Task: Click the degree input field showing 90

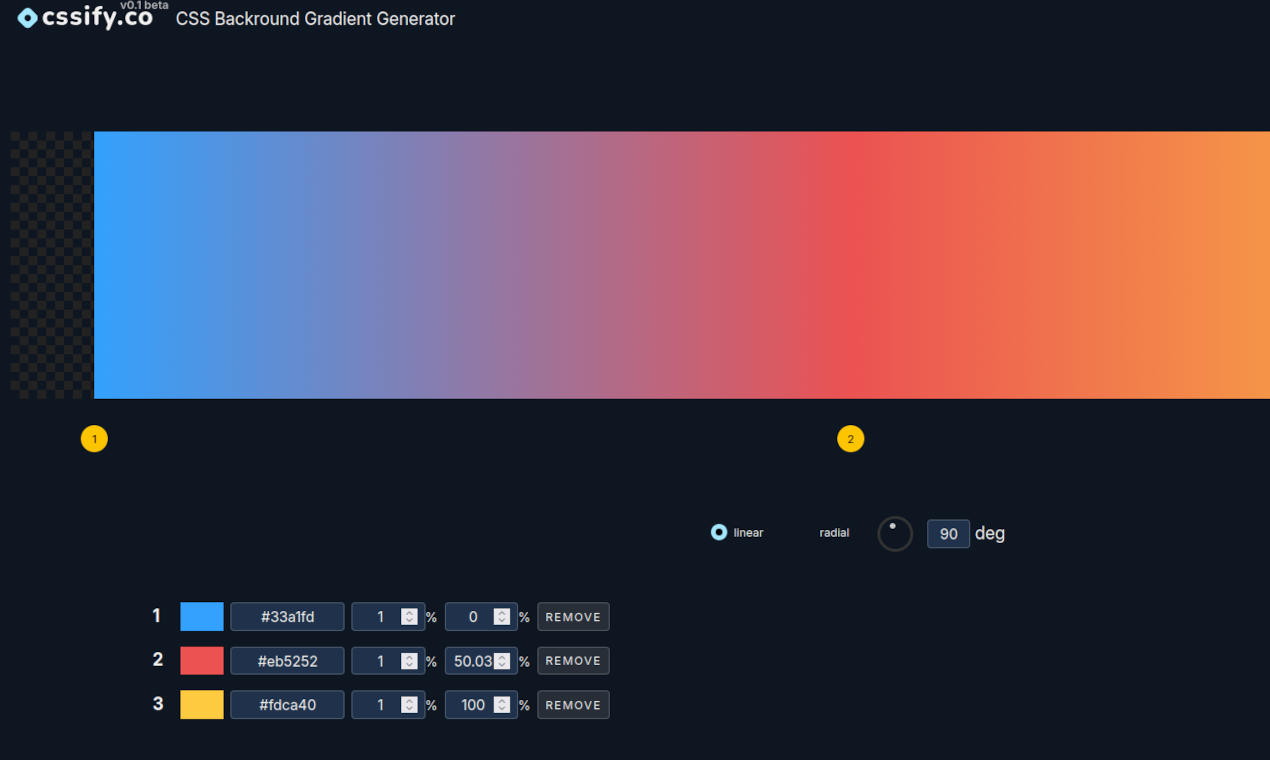Action: [948, 534]
